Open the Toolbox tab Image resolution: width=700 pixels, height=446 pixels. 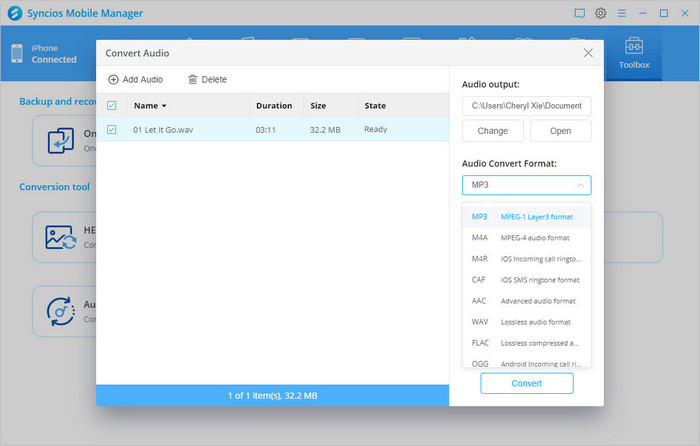coord(634,54)
